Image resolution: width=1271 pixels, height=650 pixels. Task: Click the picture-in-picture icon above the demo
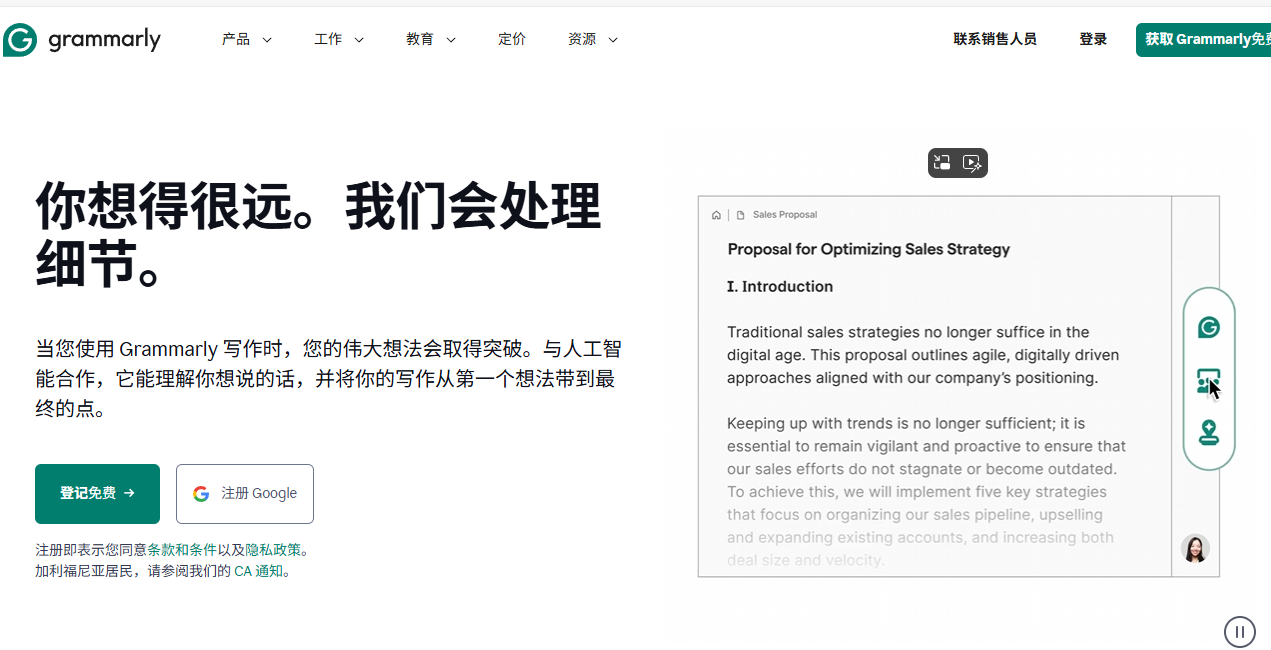coord(942,163)
